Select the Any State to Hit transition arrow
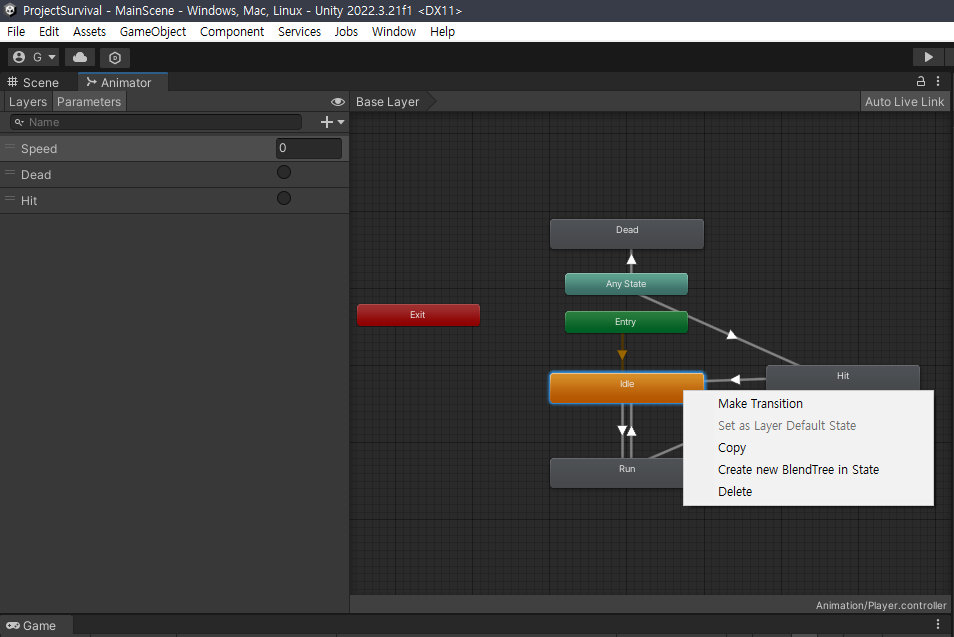The height and width of the screenshot is (637, 954). (x=732, y=335)
